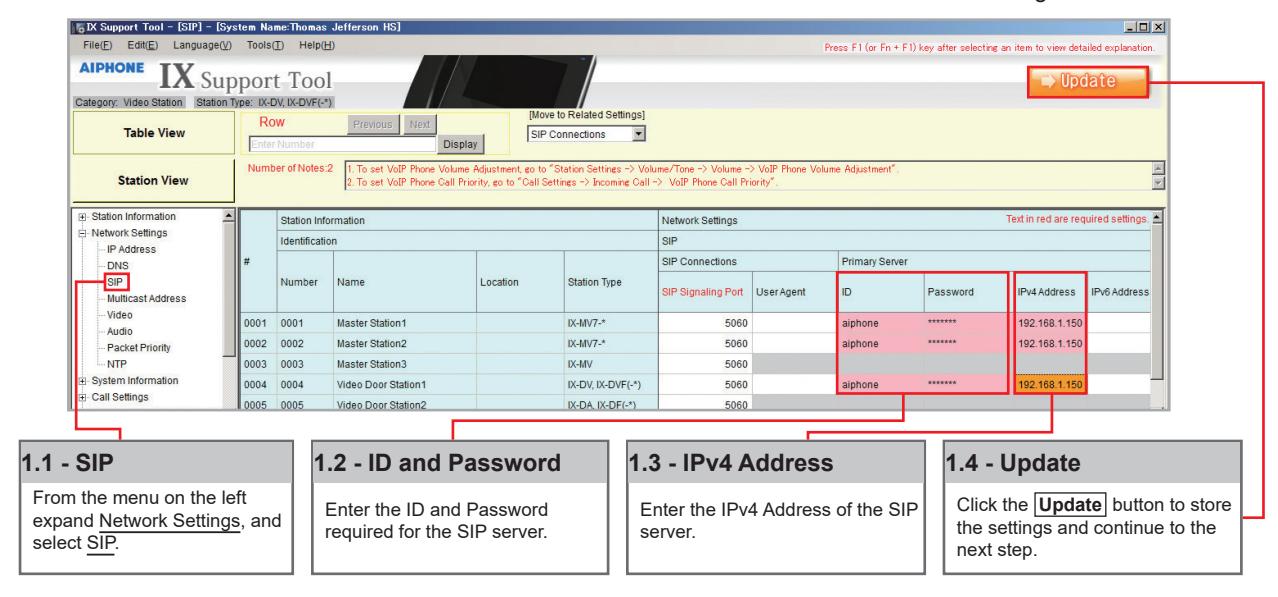This screenshot has width=1278, height=597.
Task: Click the Master Station3 name cell
Action: (404, 362)
